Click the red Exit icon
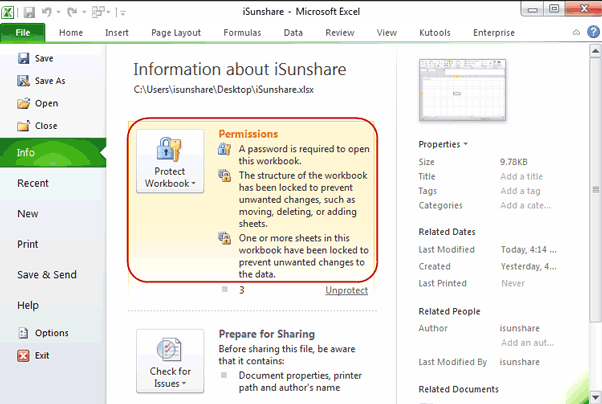Screen dimensions: 602x404 24,355
